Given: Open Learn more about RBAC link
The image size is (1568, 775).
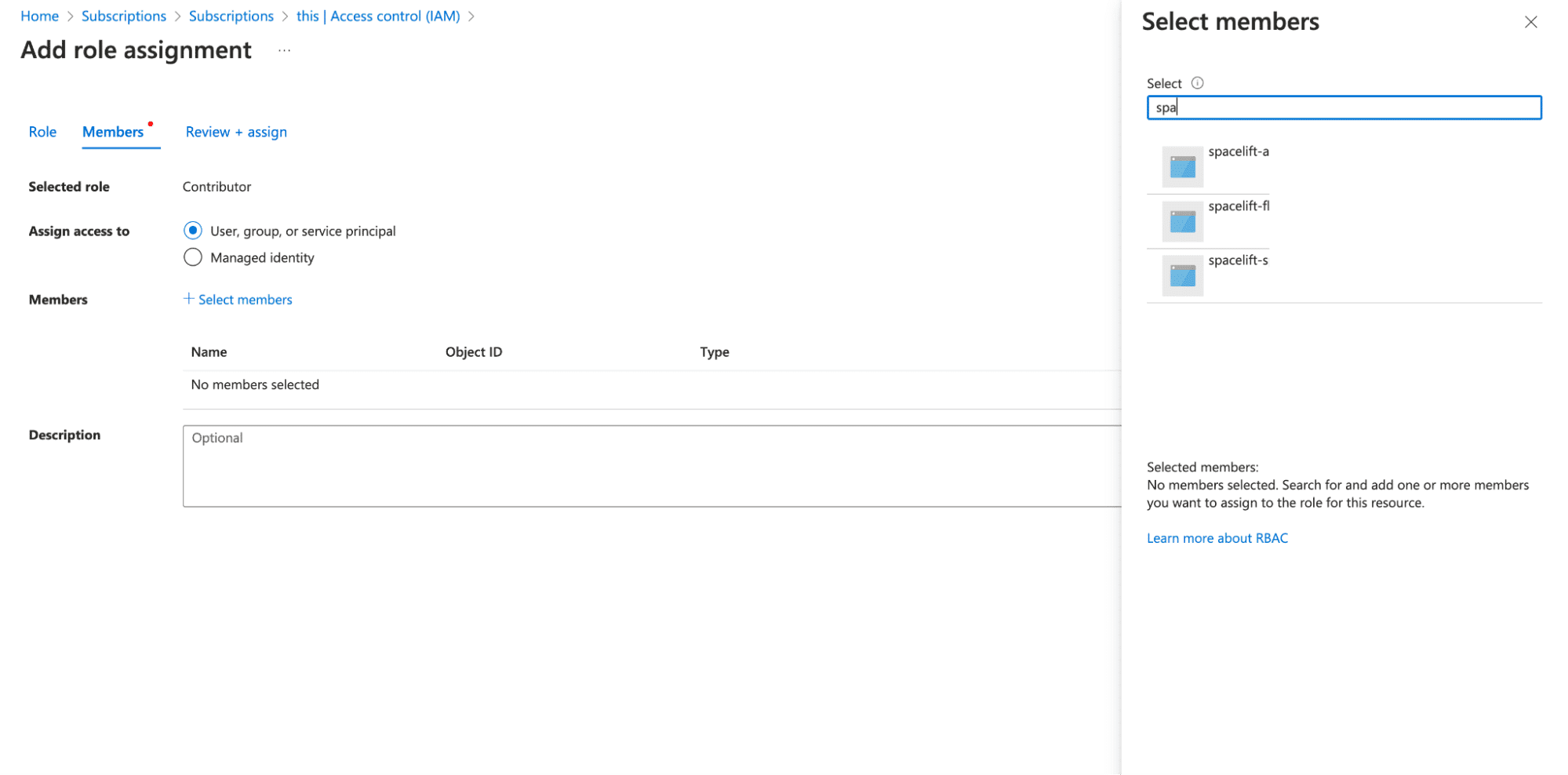Looking at the screenshot, I should click(x=1217, y=538).
